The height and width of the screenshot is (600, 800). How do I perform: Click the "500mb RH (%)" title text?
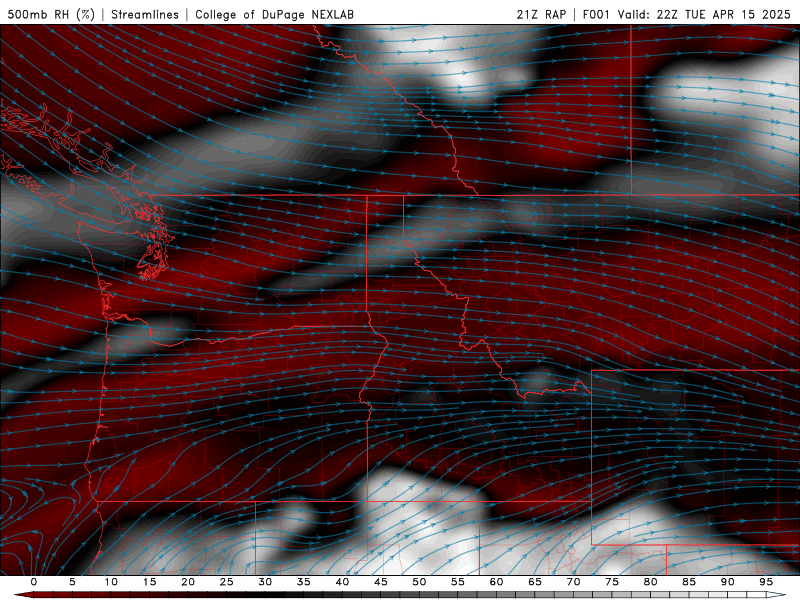tap(51, 14)
